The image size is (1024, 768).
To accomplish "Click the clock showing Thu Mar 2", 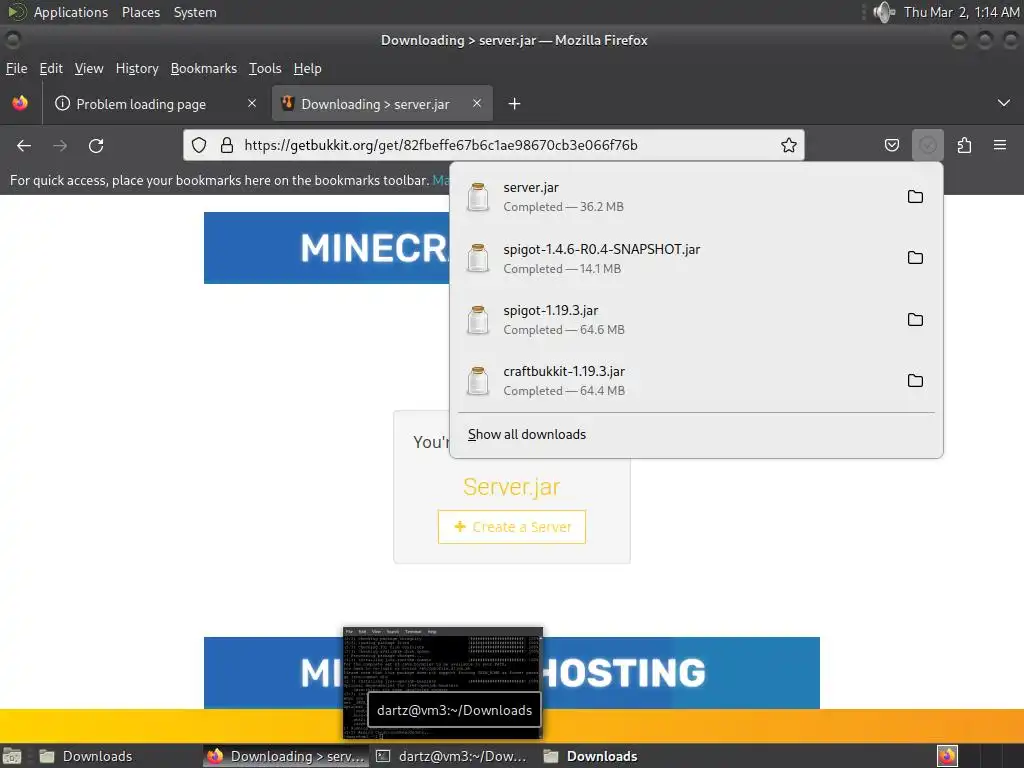I will point(961,12).
